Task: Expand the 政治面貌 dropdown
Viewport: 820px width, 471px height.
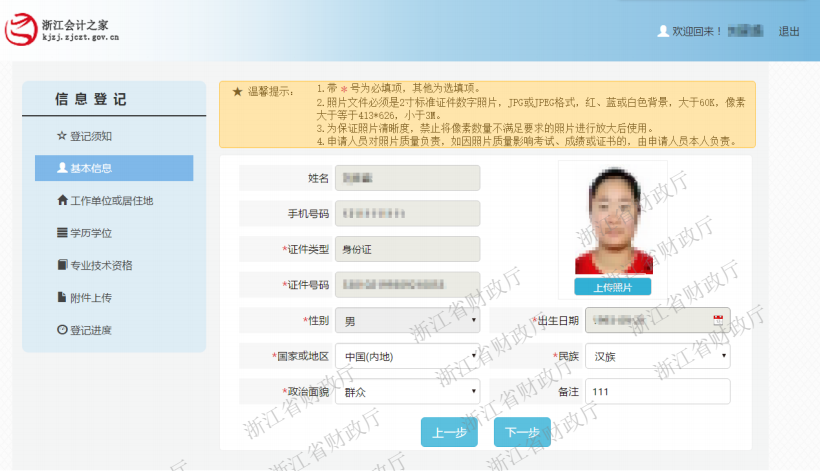Action: click(x=408, y=391)
